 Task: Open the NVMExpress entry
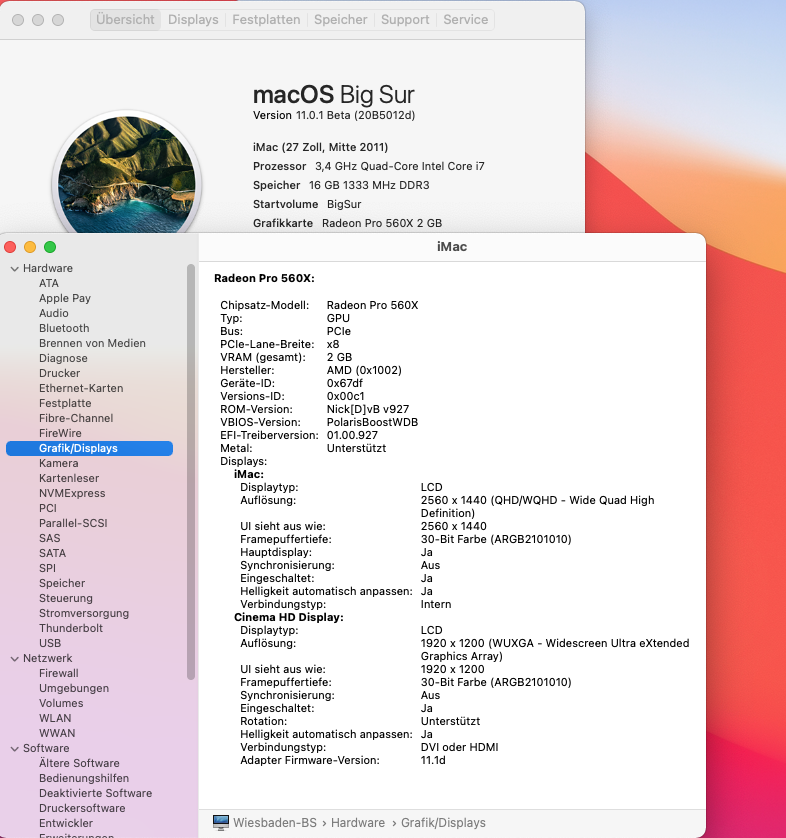72,493
